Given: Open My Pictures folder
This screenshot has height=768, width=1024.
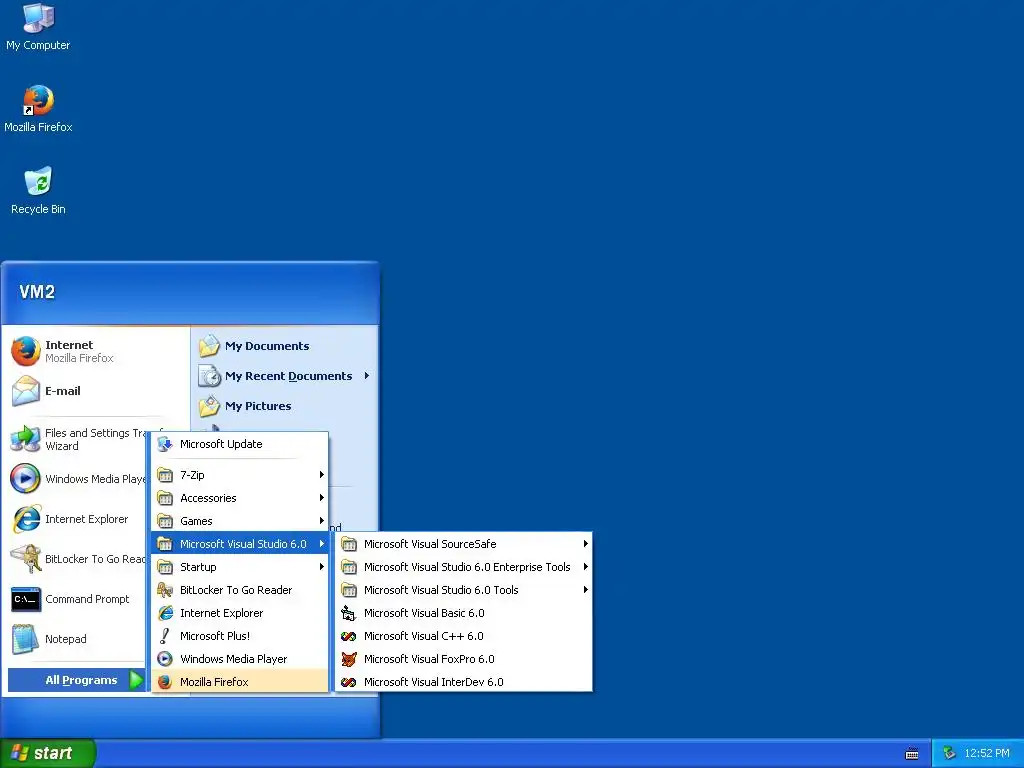Looking at the screenshot, I should (x=285, y=406).
